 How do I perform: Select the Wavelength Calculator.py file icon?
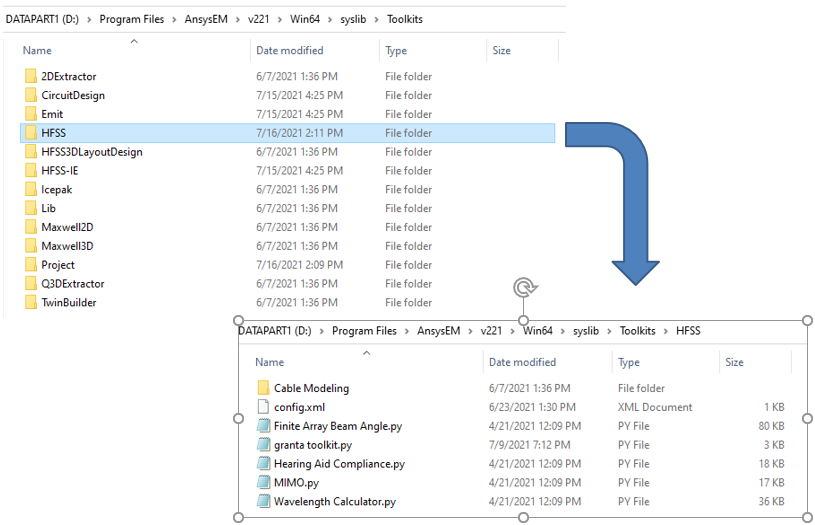[263, 502]
